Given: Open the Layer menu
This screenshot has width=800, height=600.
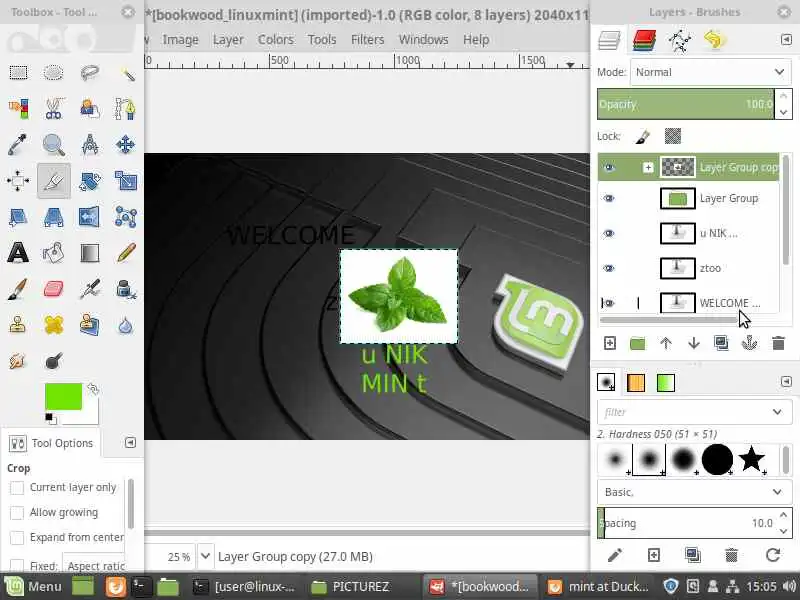Looking at the screenshot, I should (x=228, y=39).
